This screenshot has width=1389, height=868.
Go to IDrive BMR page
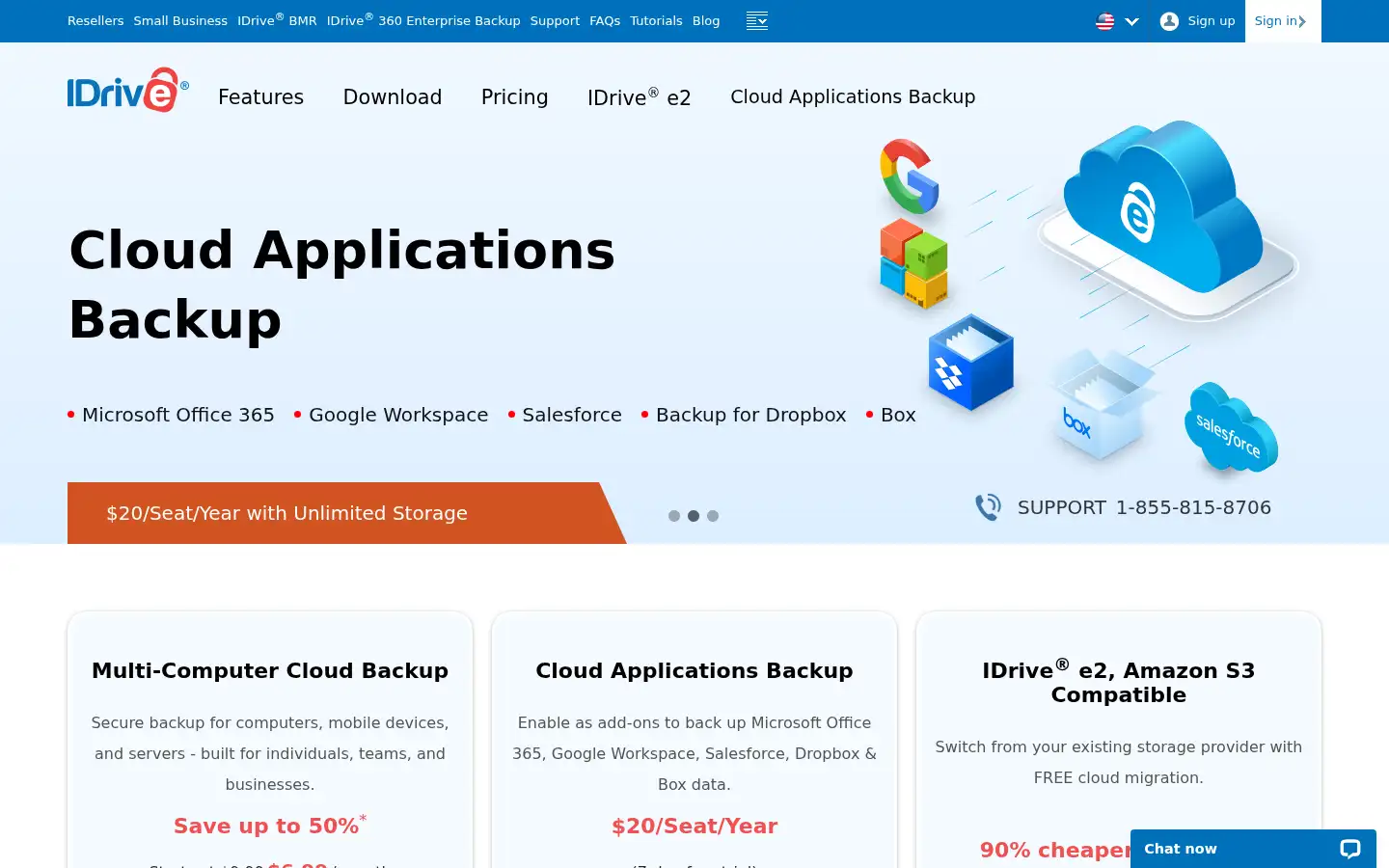[277, 20]
